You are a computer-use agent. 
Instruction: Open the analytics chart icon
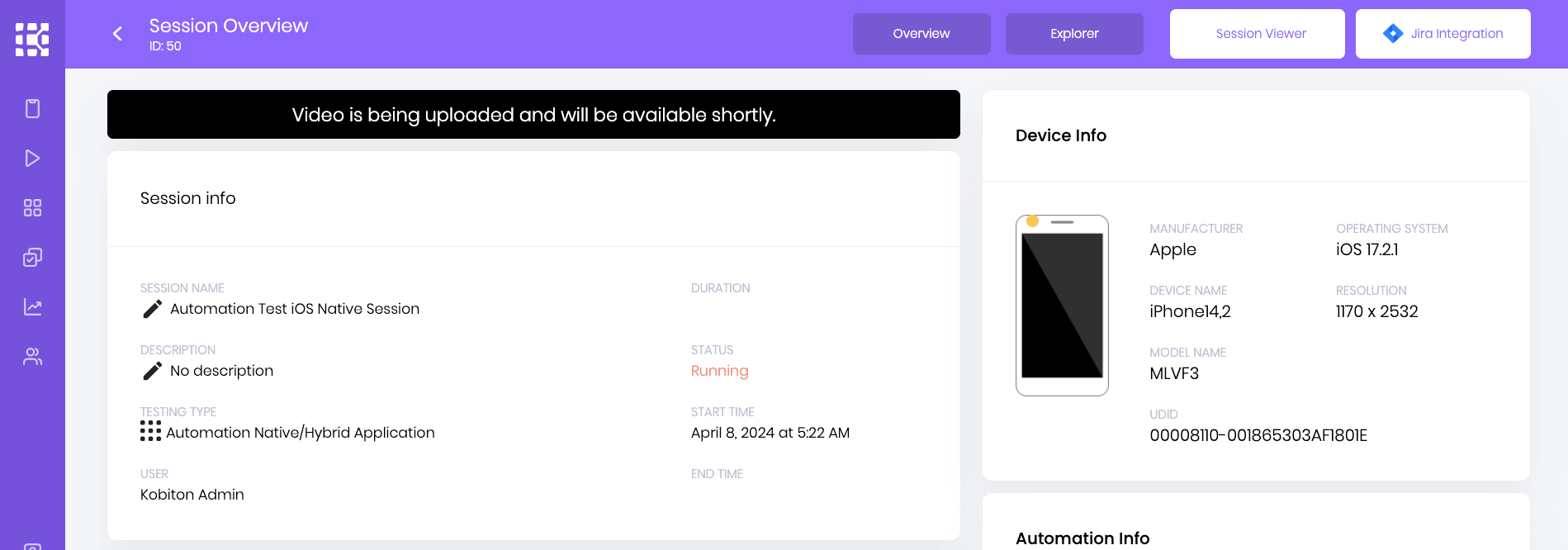(x=32, y=306)
